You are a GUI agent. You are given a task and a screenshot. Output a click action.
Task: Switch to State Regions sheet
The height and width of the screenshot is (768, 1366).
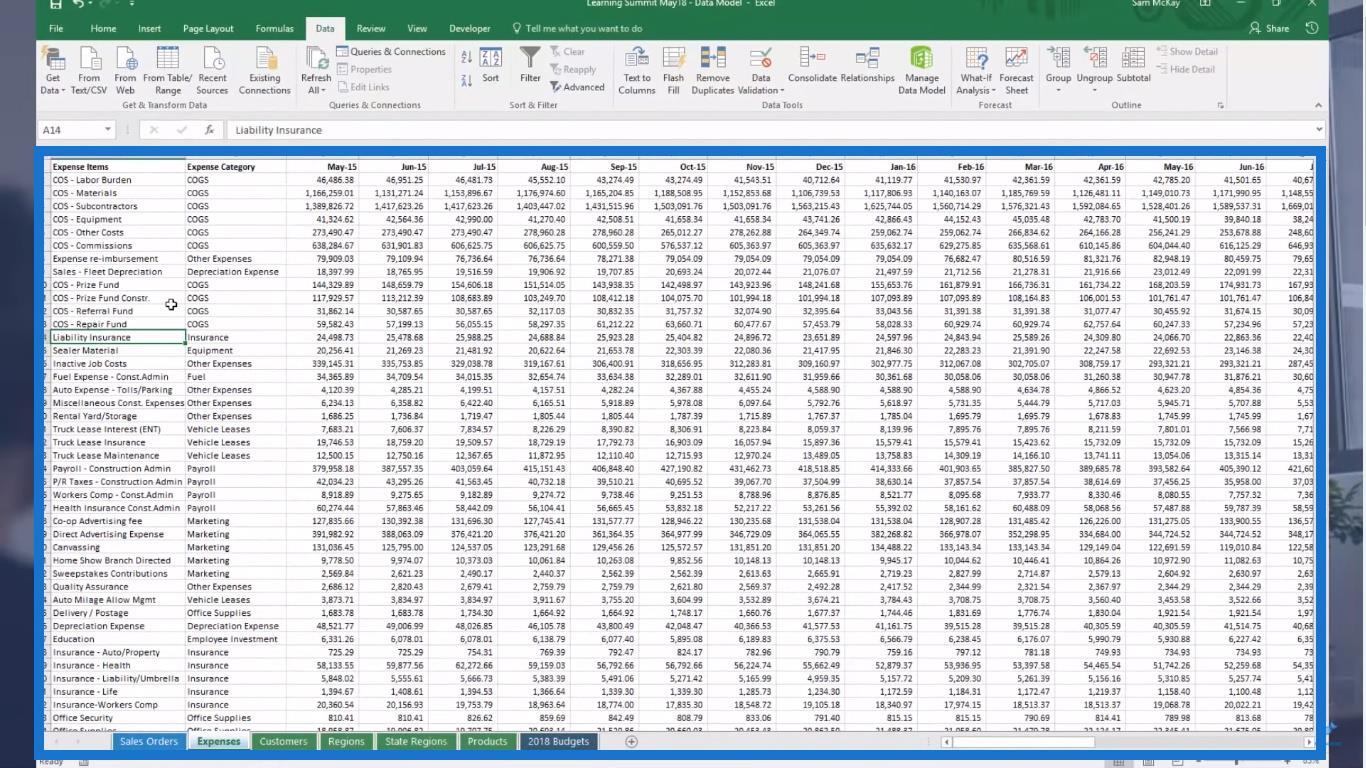click(416, 742)
